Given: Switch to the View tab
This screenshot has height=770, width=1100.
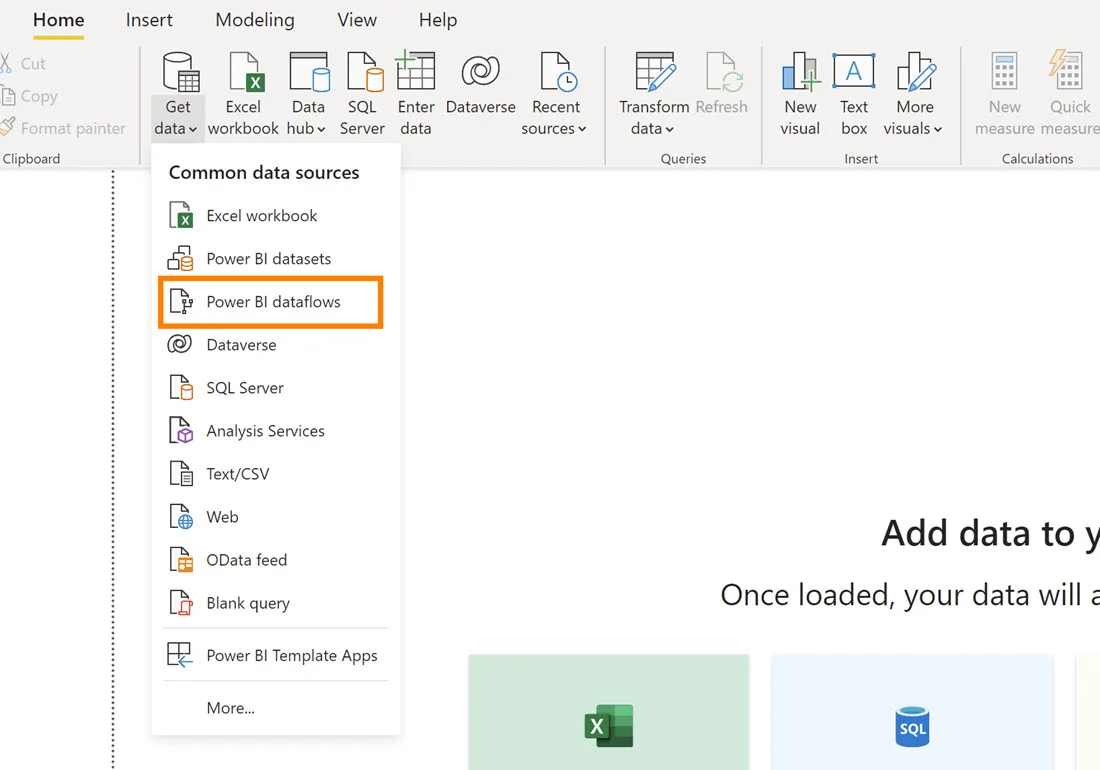Looking at the screenshot, I should coord(357,20).
